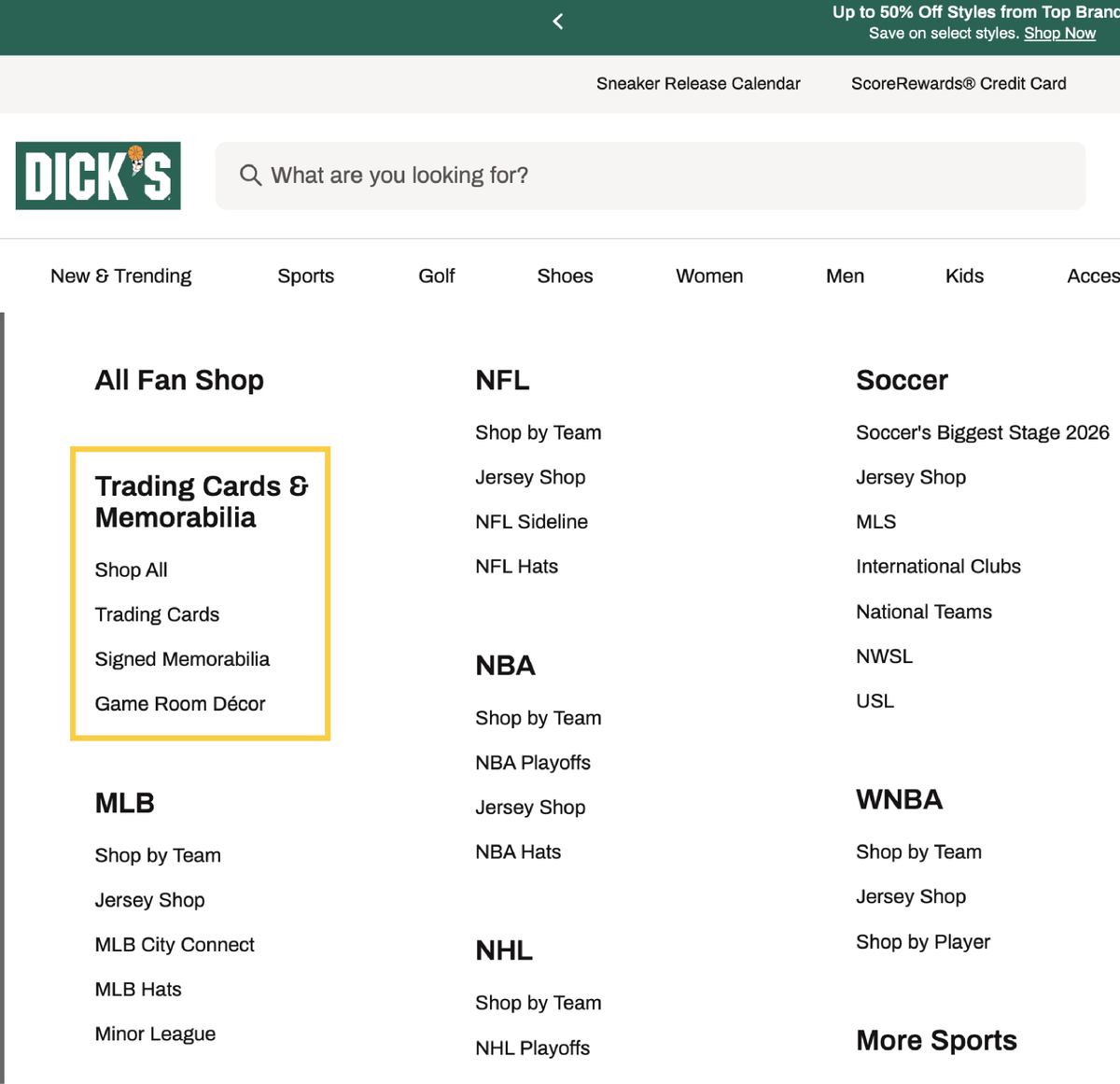Open the Golf menu

[x=437, y=276]
